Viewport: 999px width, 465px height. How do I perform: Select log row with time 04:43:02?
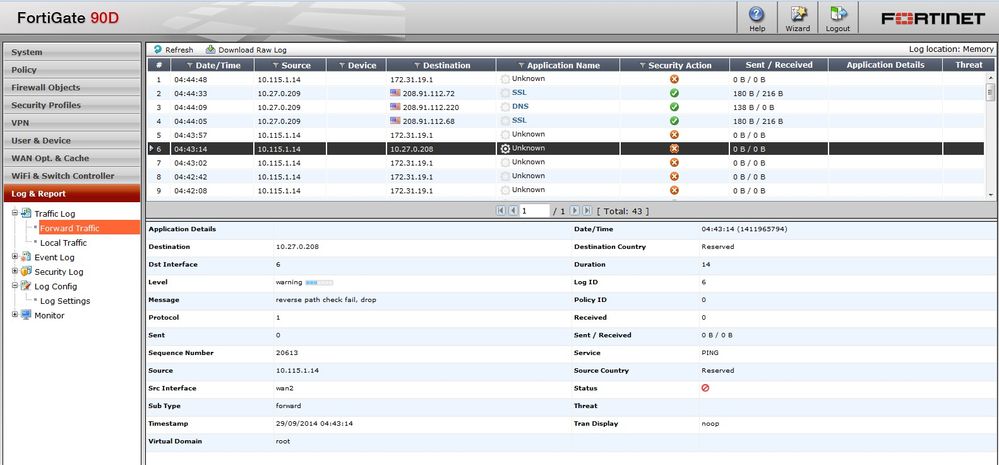(x=567, y=162)
